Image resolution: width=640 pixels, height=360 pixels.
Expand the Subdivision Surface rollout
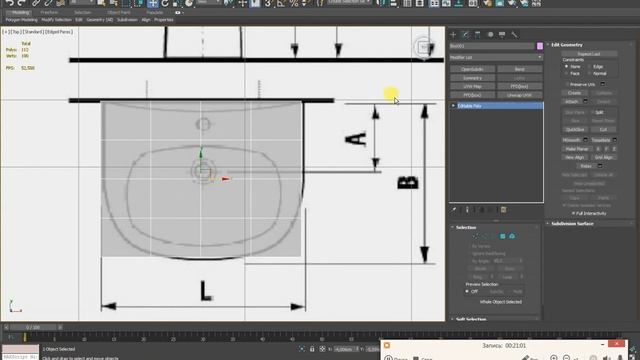572,224
